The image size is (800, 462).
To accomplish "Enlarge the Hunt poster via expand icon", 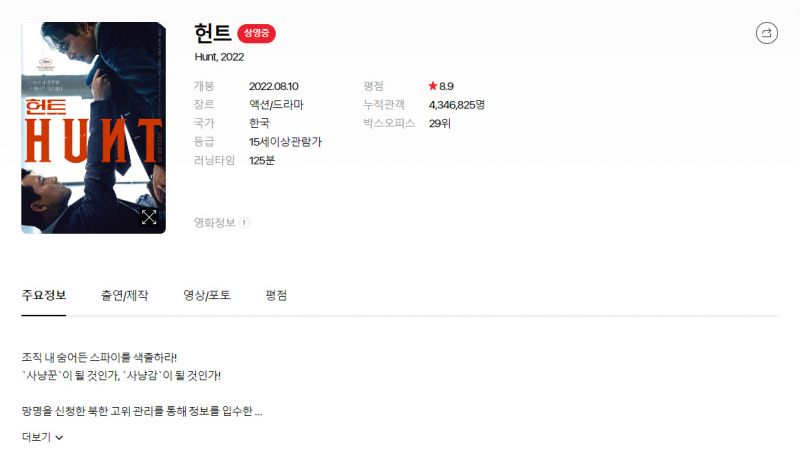I will (149, 217).
